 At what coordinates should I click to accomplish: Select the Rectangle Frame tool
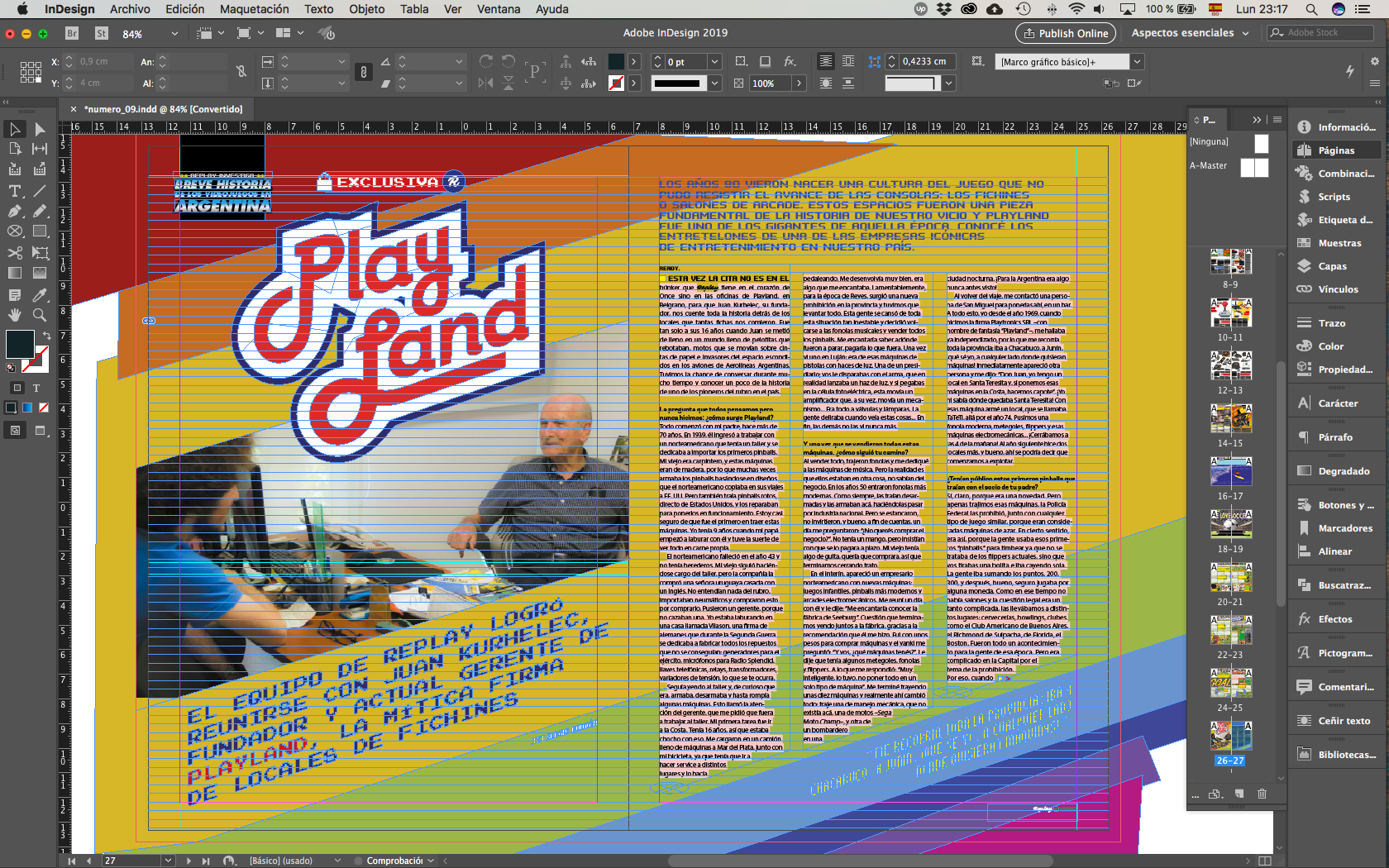point(15,231)
